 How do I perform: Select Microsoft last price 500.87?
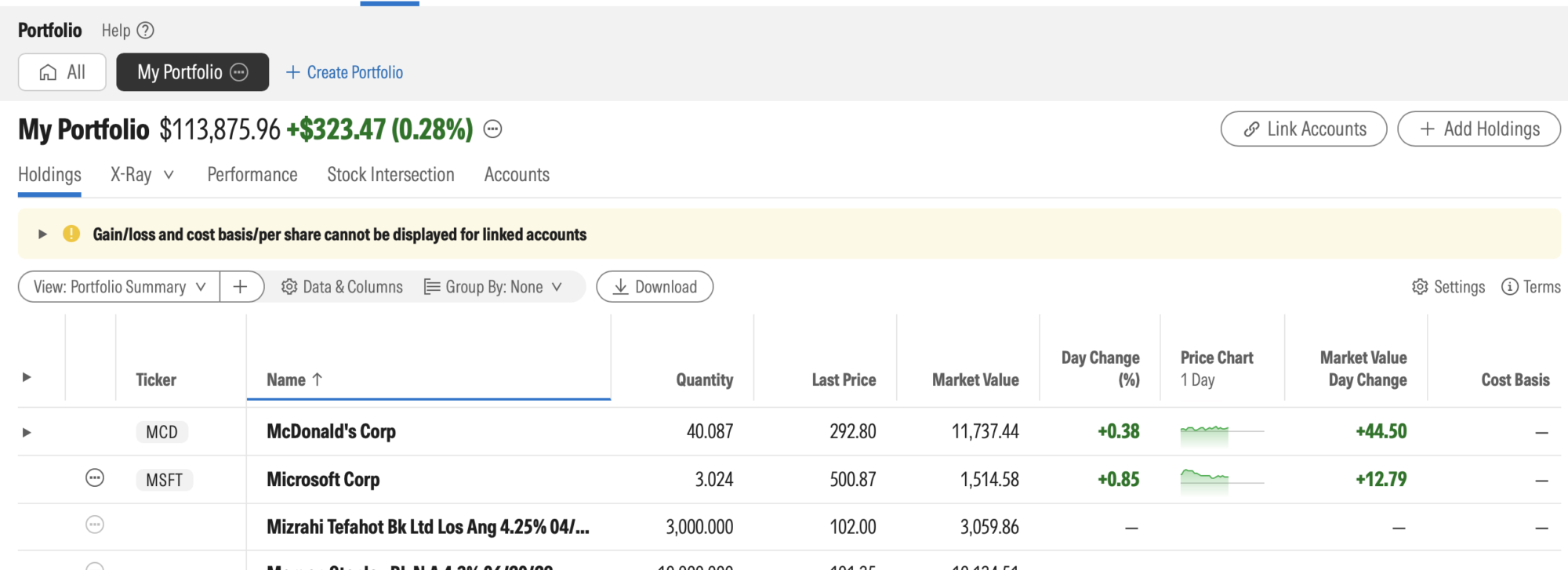coord(853,479)
